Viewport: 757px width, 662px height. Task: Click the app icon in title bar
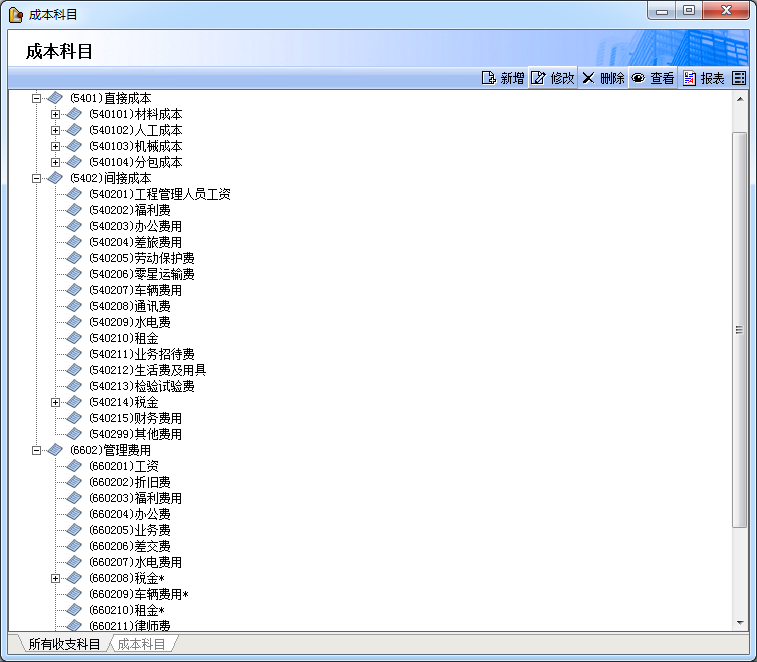click(x=15, y=13)
